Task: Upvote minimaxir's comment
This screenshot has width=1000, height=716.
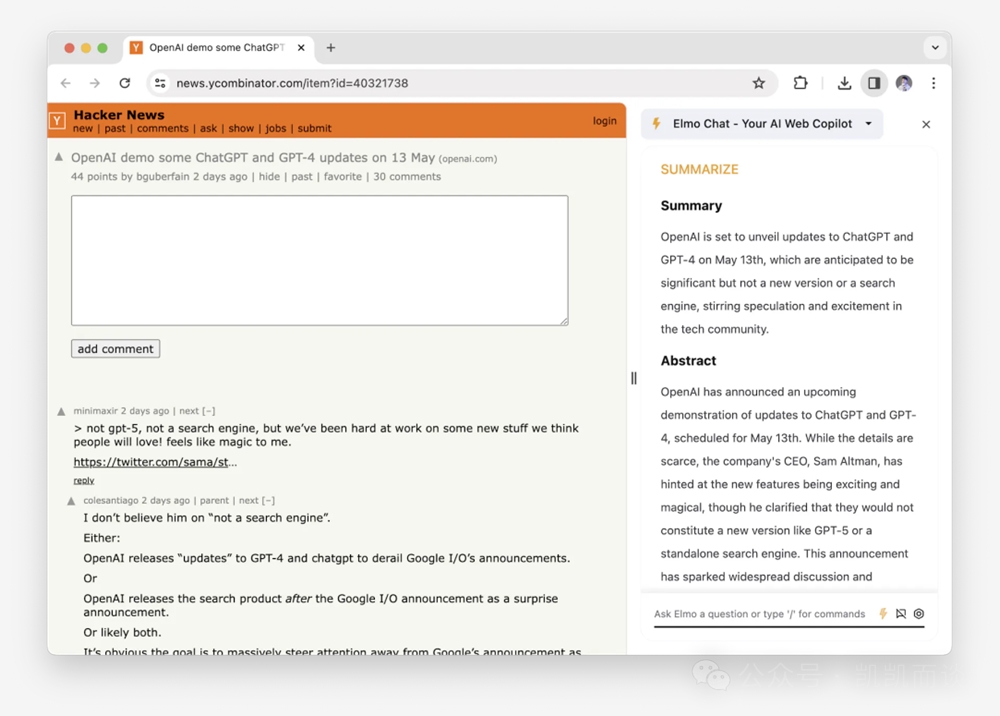Action: 61,412
